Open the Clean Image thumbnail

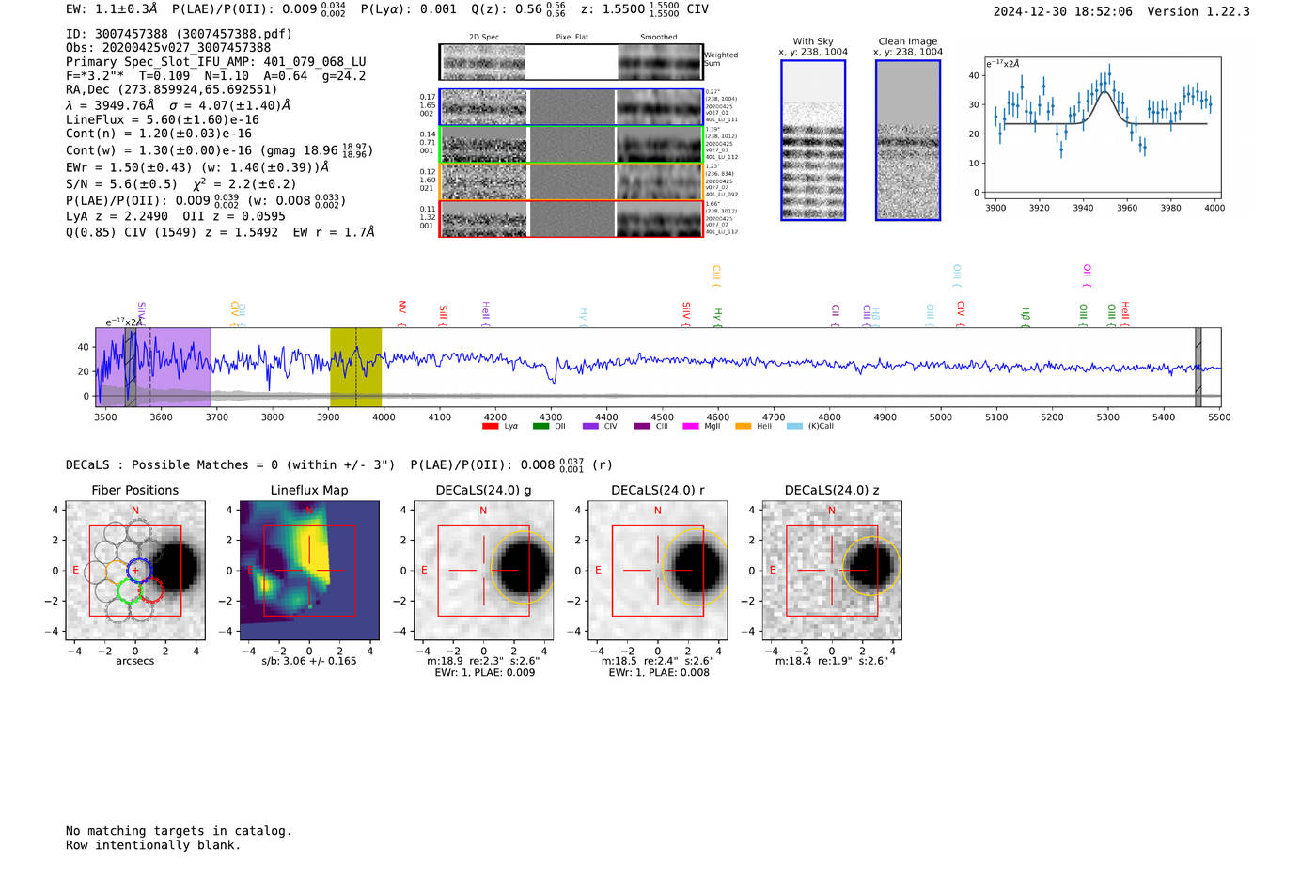(908, 140)
